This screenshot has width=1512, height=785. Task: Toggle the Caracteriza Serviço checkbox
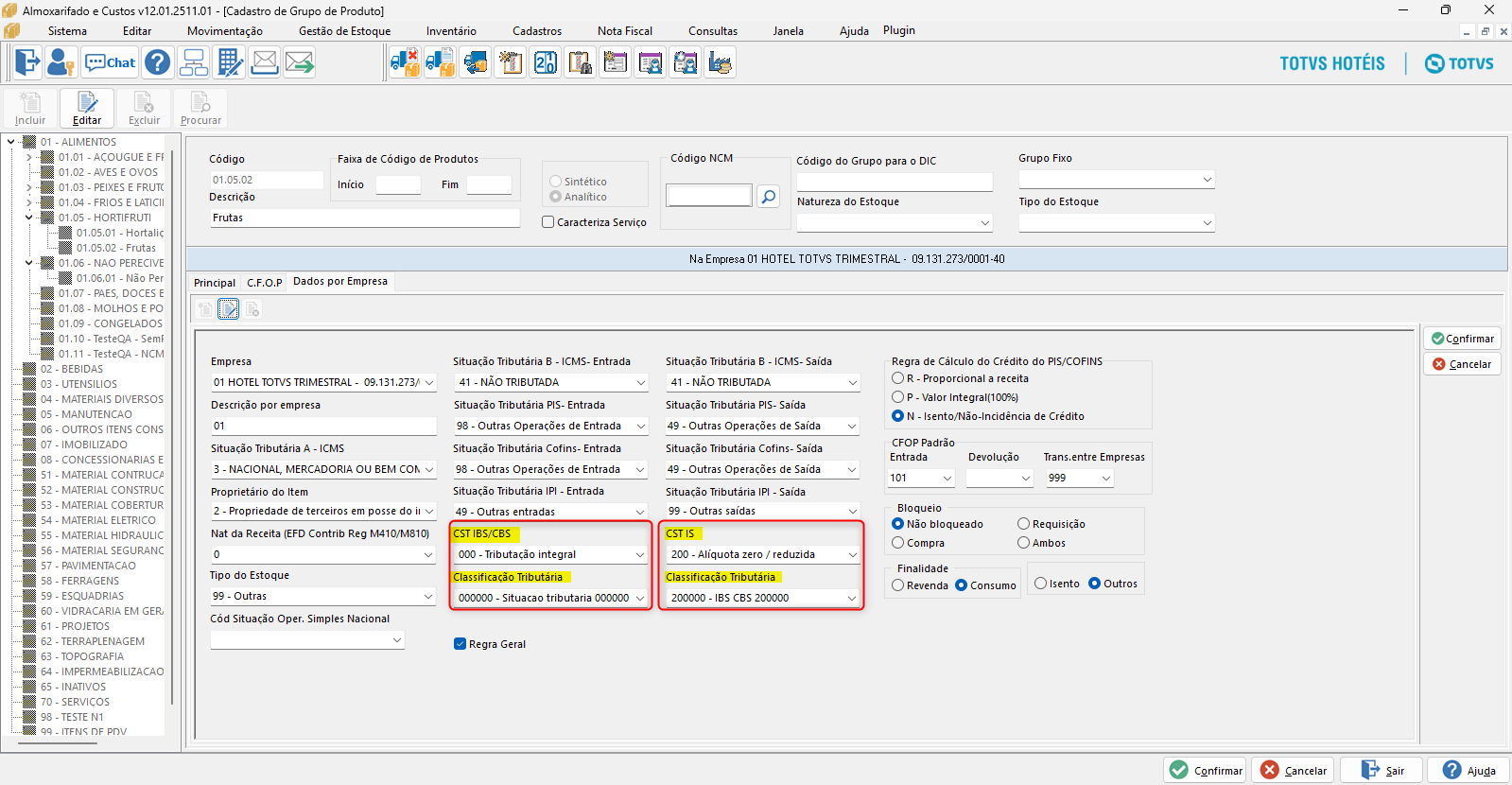547,222
